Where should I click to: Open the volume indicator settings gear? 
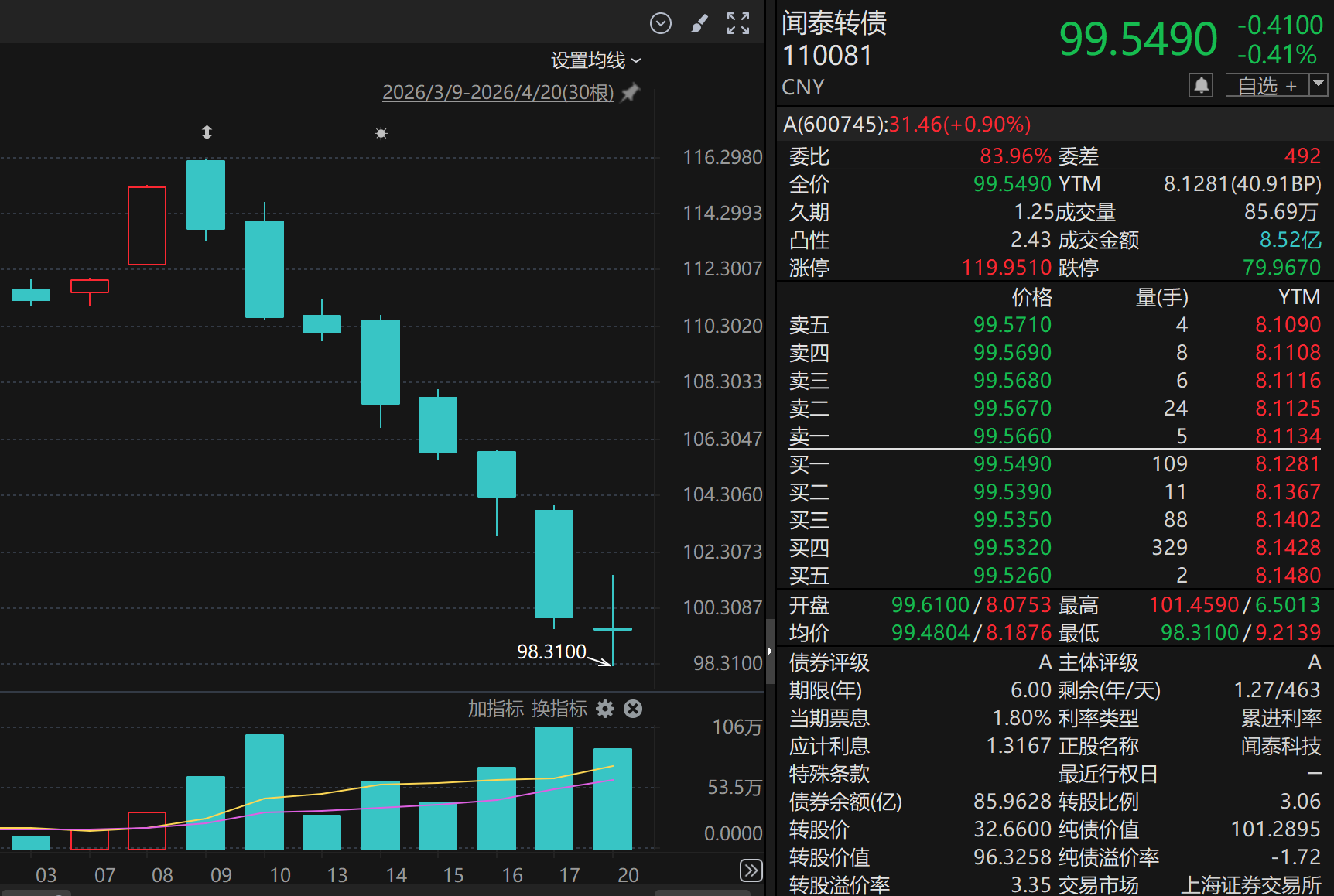[604, 708]
